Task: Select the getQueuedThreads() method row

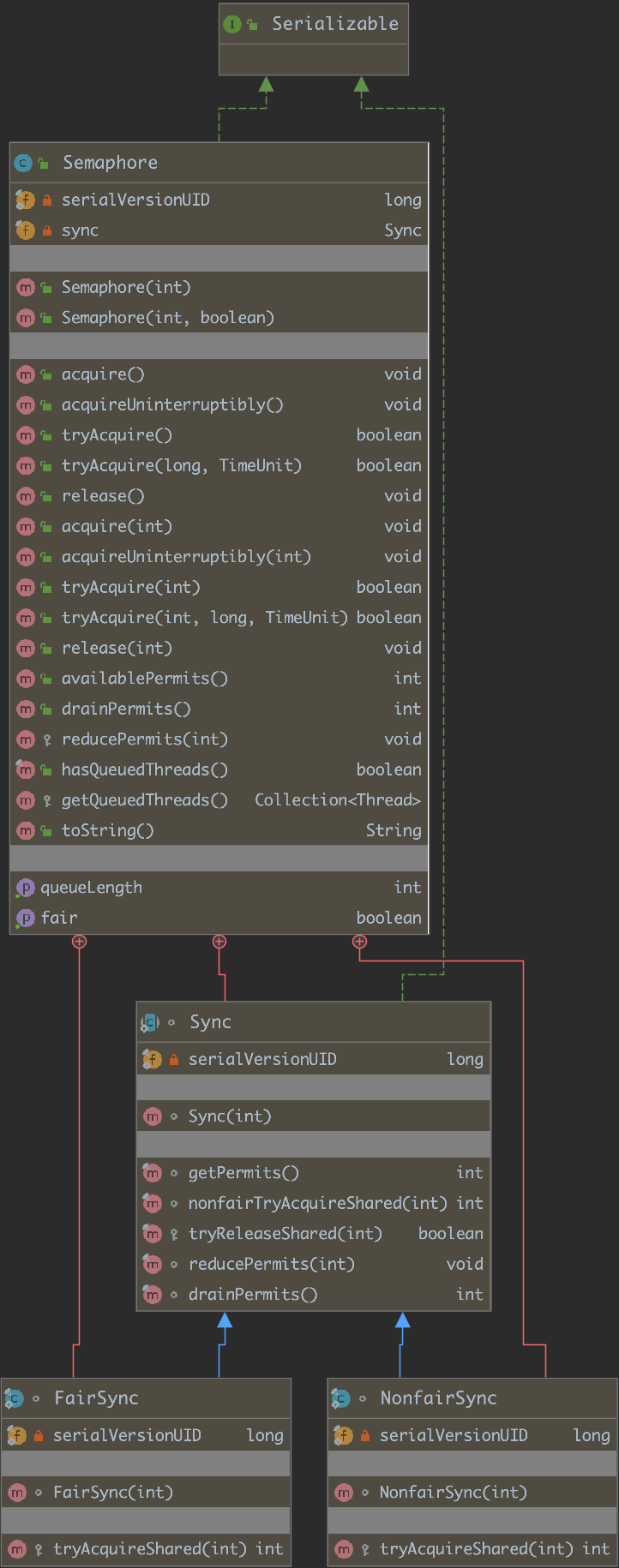Action: point(144,799)
